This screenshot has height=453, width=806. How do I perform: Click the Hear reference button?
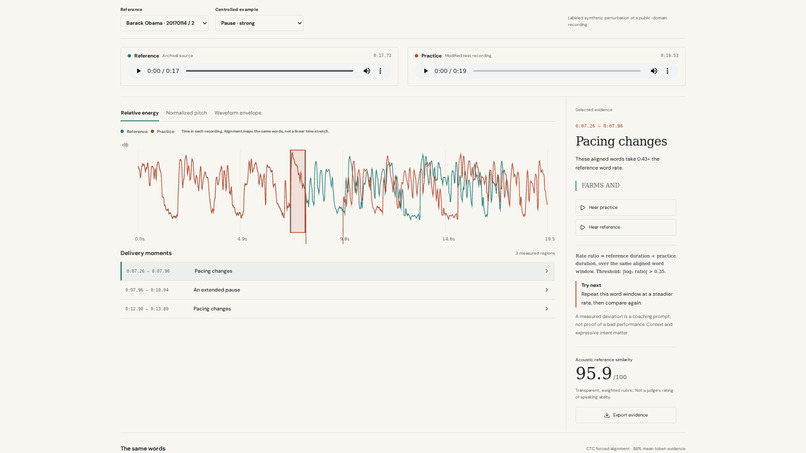(626, 227)
